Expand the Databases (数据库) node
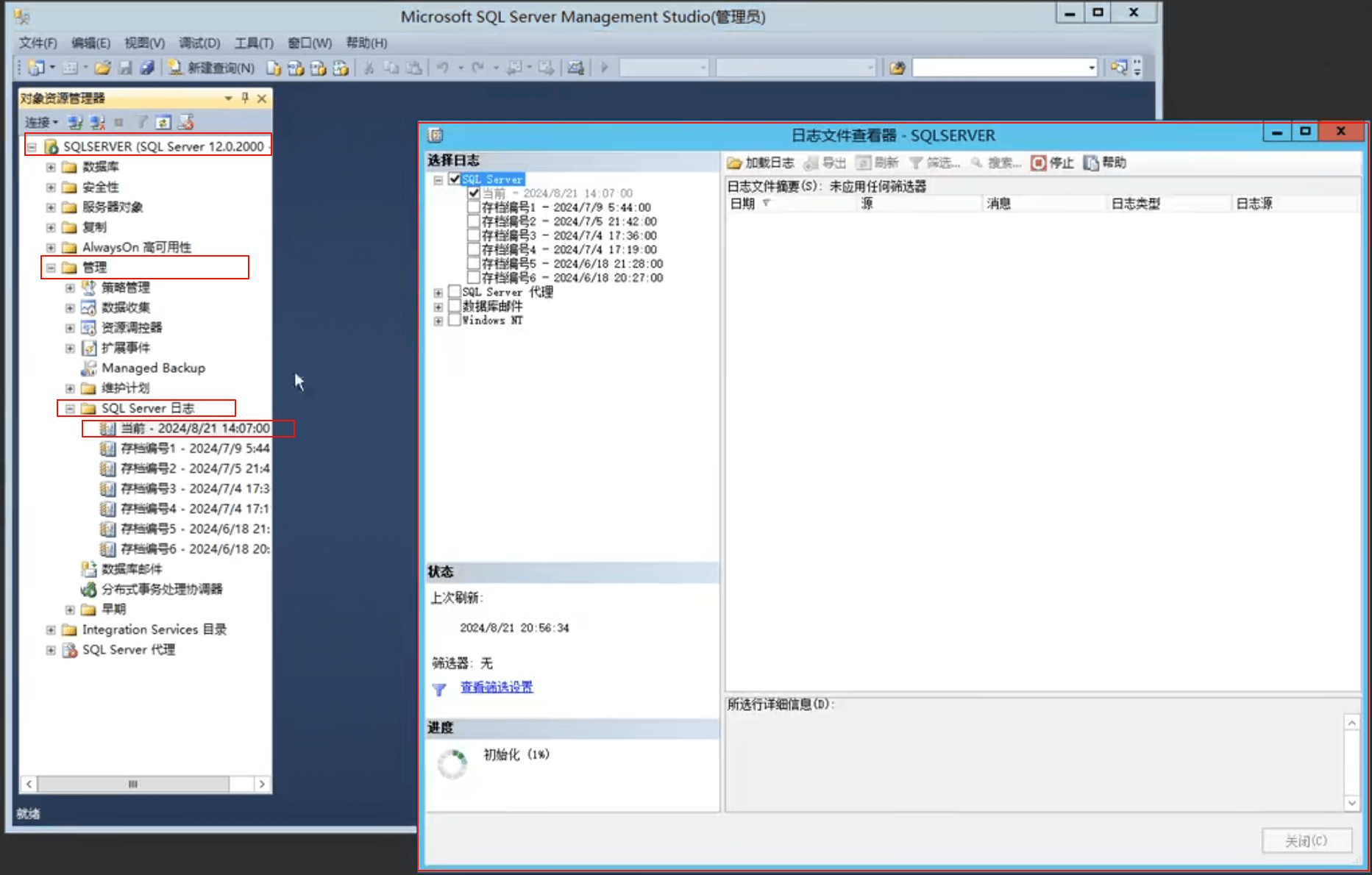Screen dimensions: 1372x875 click(x=51, y=167)
